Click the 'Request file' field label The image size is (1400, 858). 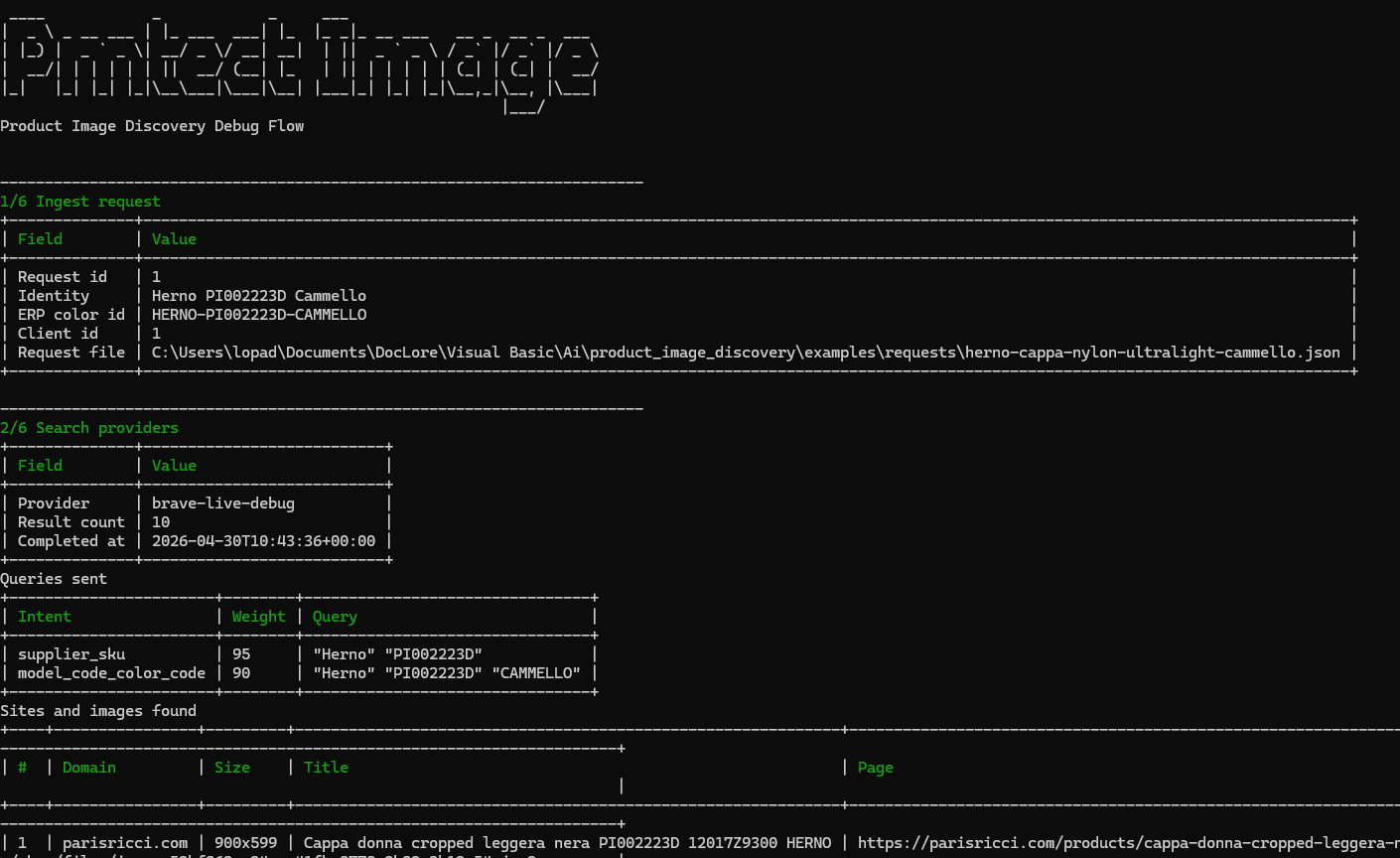[71, 353]
